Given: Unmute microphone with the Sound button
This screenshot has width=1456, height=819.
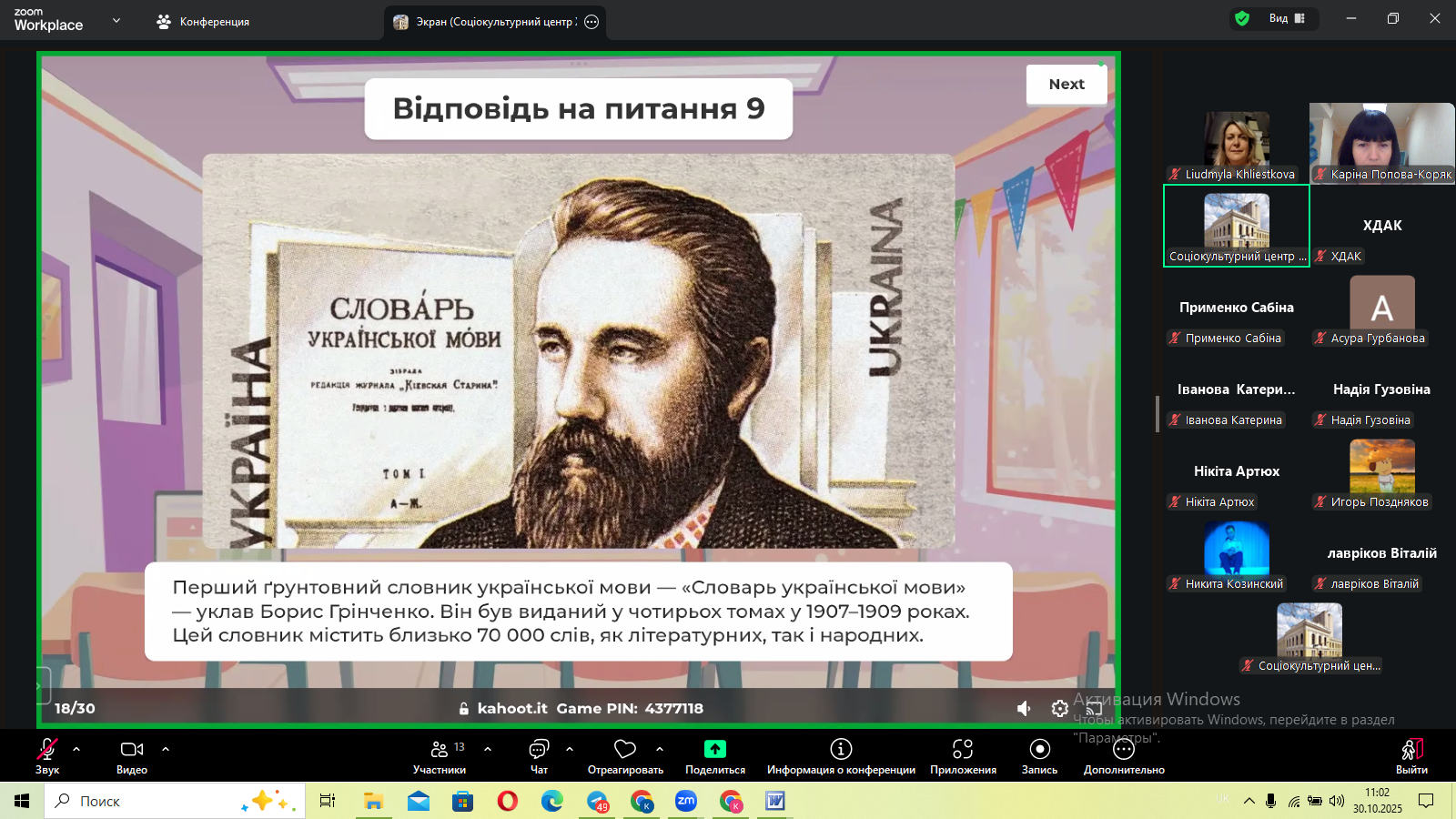Looking at the screenshot, I should click(47, 749).
